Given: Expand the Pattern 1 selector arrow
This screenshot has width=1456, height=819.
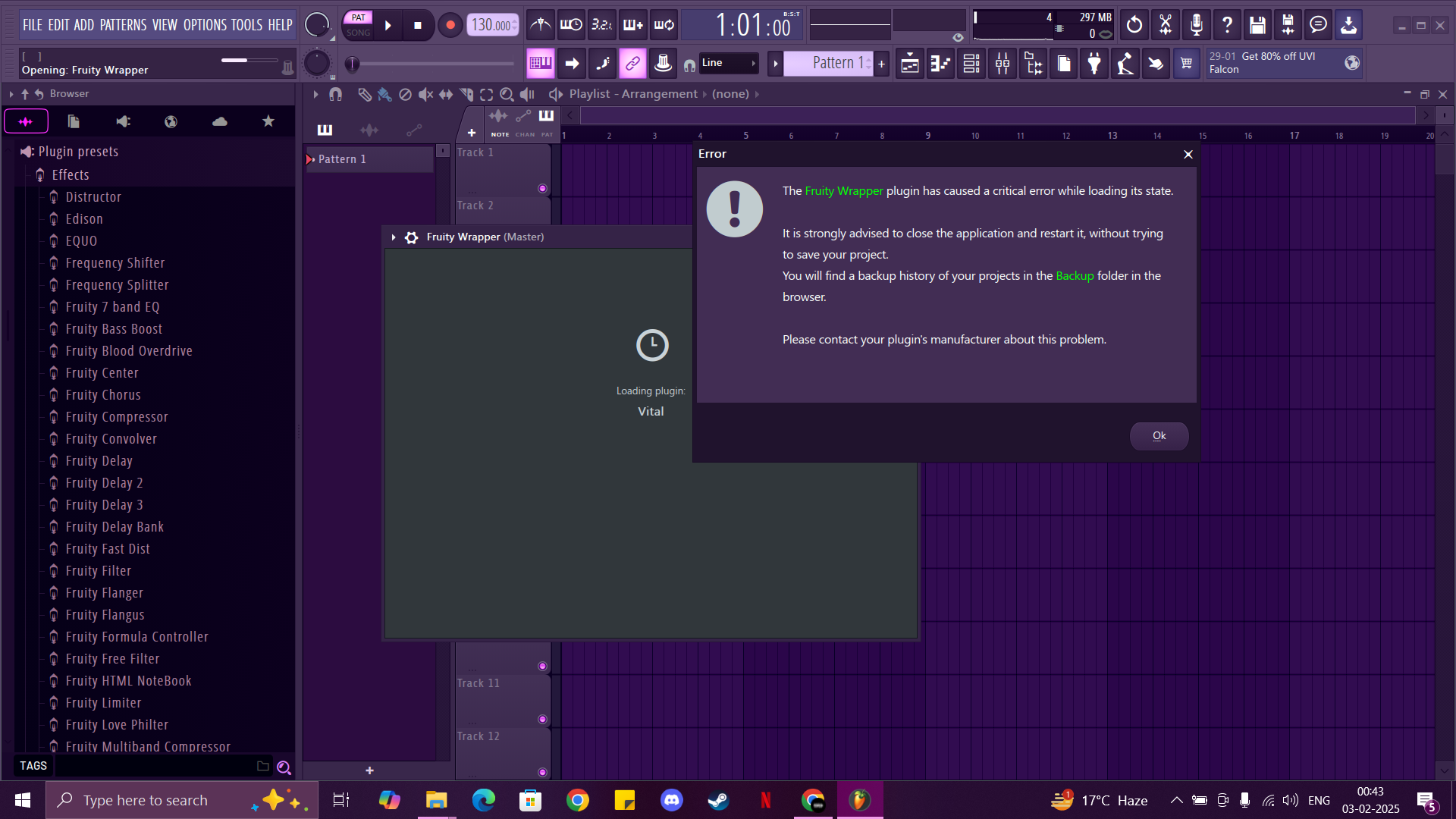Looking at the screenshot, I should point(775,63).
